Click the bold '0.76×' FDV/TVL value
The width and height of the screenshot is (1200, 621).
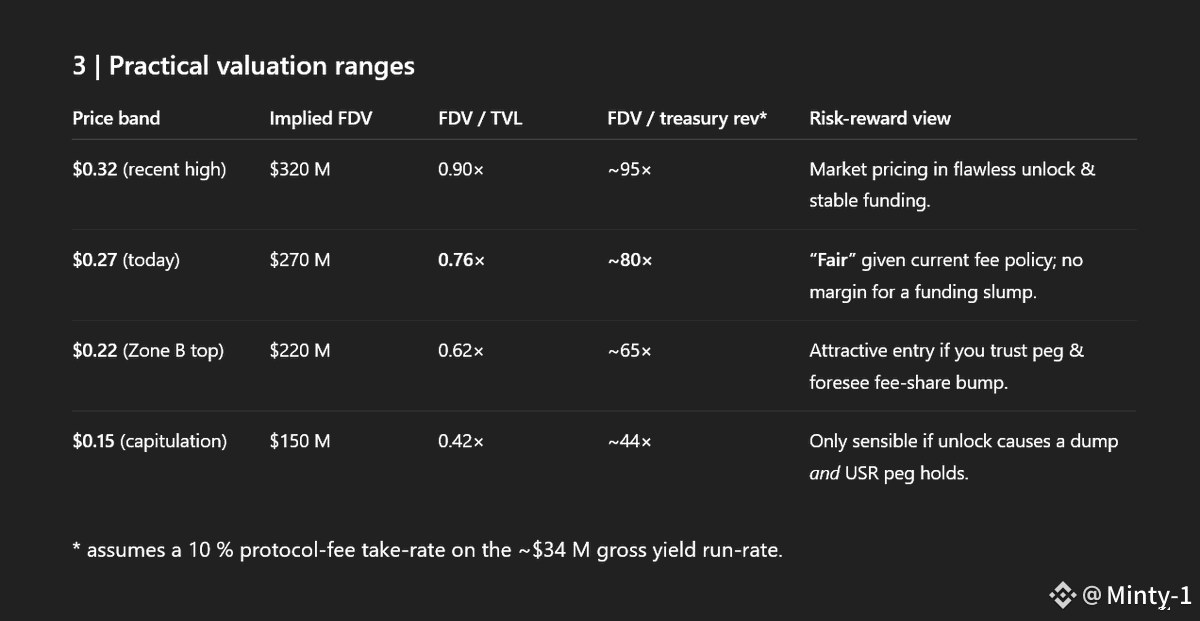click(x=461, y=260)
